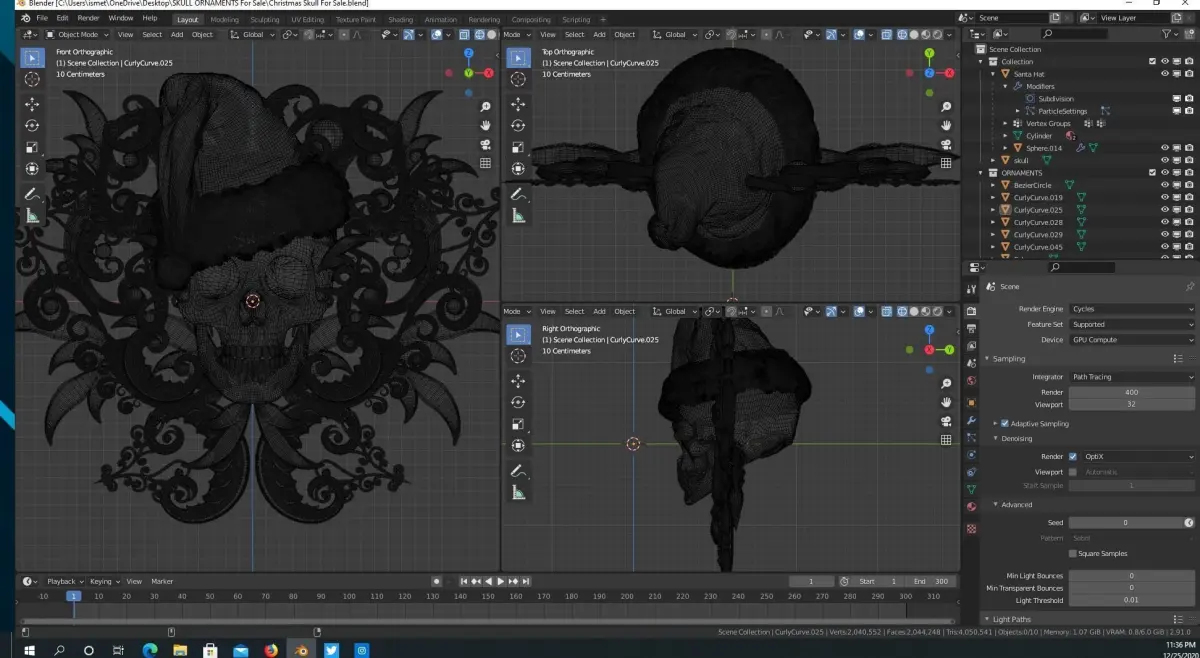Select the Move tool in Right Orthographic viewport
The height and width of the screenshot is (658, 1200).
click(x=518, y=381)
